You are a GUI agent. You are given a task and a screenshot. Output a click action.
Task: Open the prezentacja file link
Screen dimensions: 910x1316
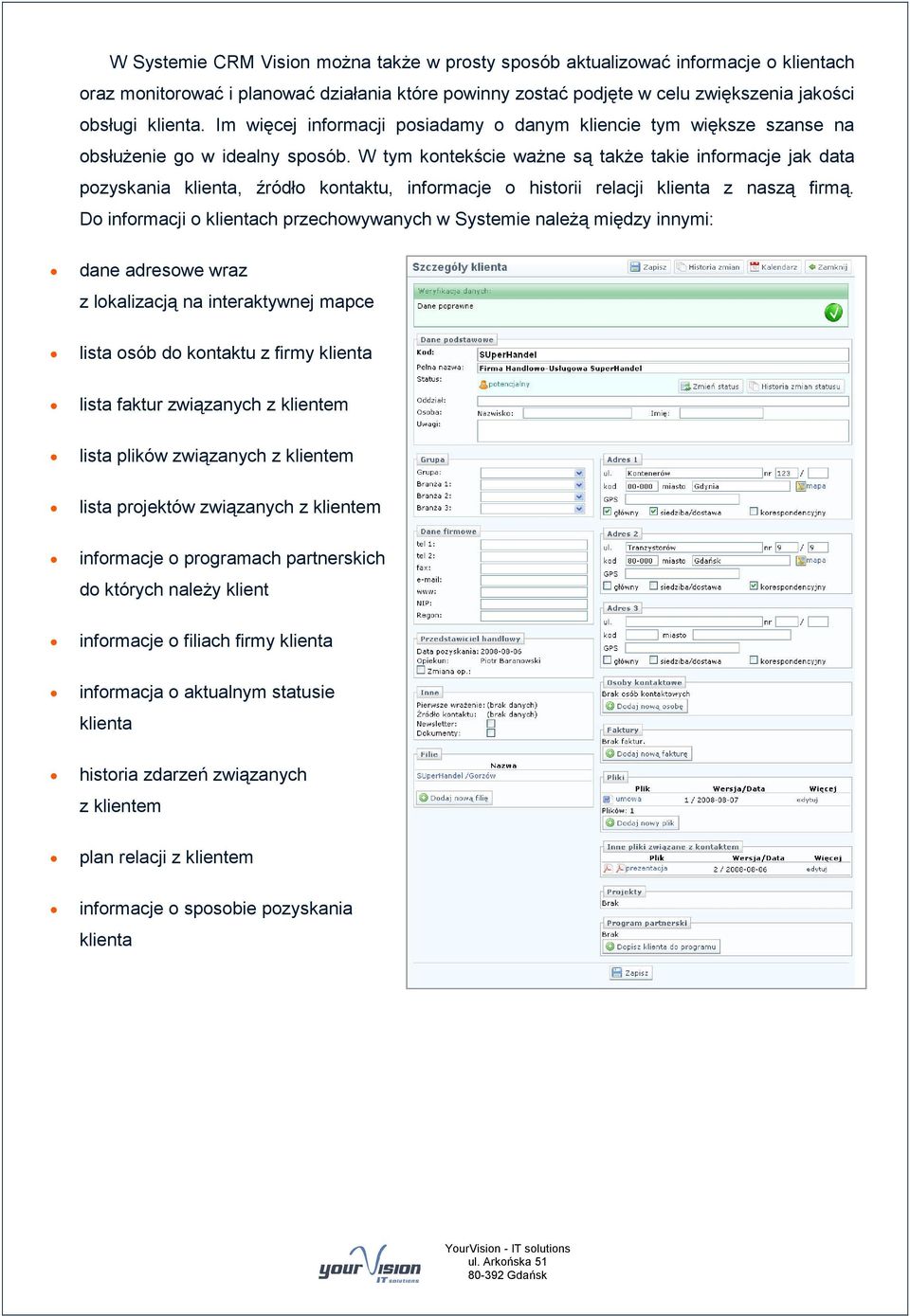point(646,869)
